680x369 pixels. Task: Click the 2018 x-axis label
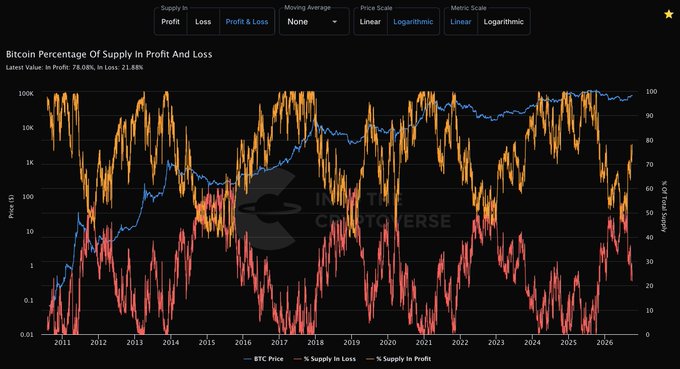pos(315,343)
